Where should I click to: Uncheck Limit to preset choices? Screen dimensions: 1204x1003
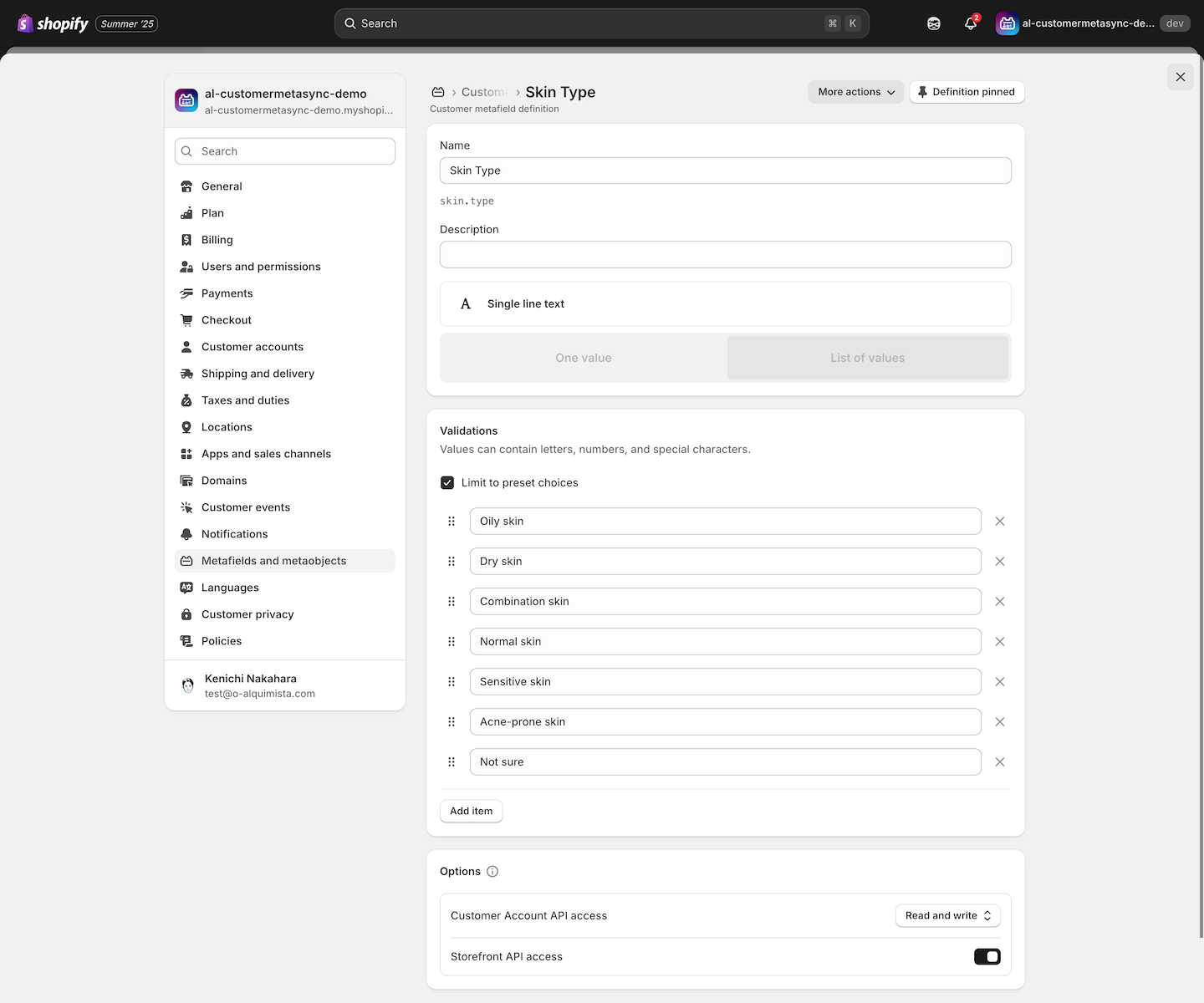[x=447, y=483]
